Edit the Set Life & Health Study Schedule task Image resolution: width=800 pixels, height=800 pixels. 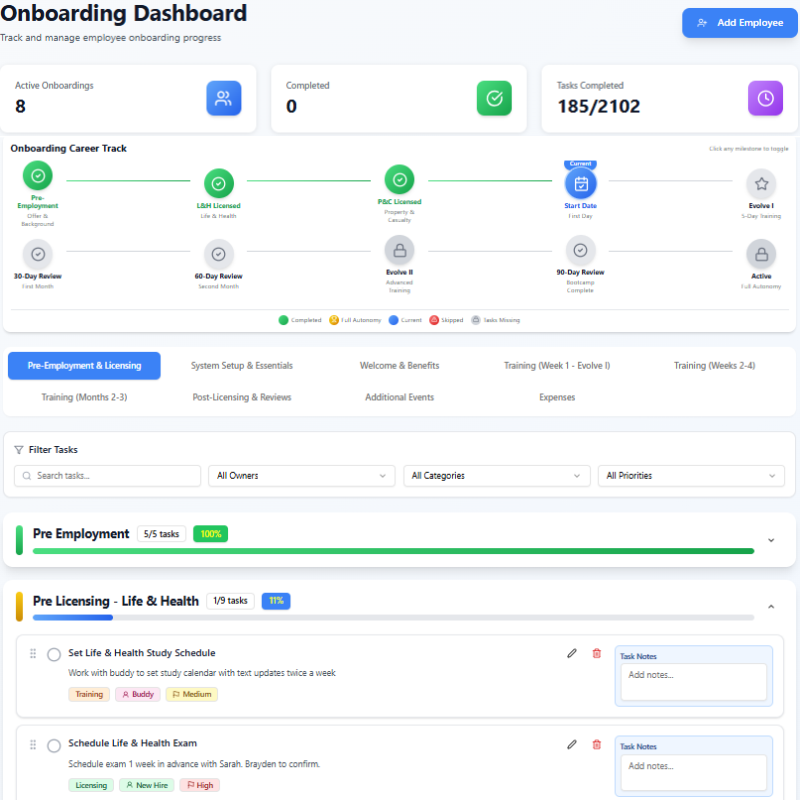point(571,653)
